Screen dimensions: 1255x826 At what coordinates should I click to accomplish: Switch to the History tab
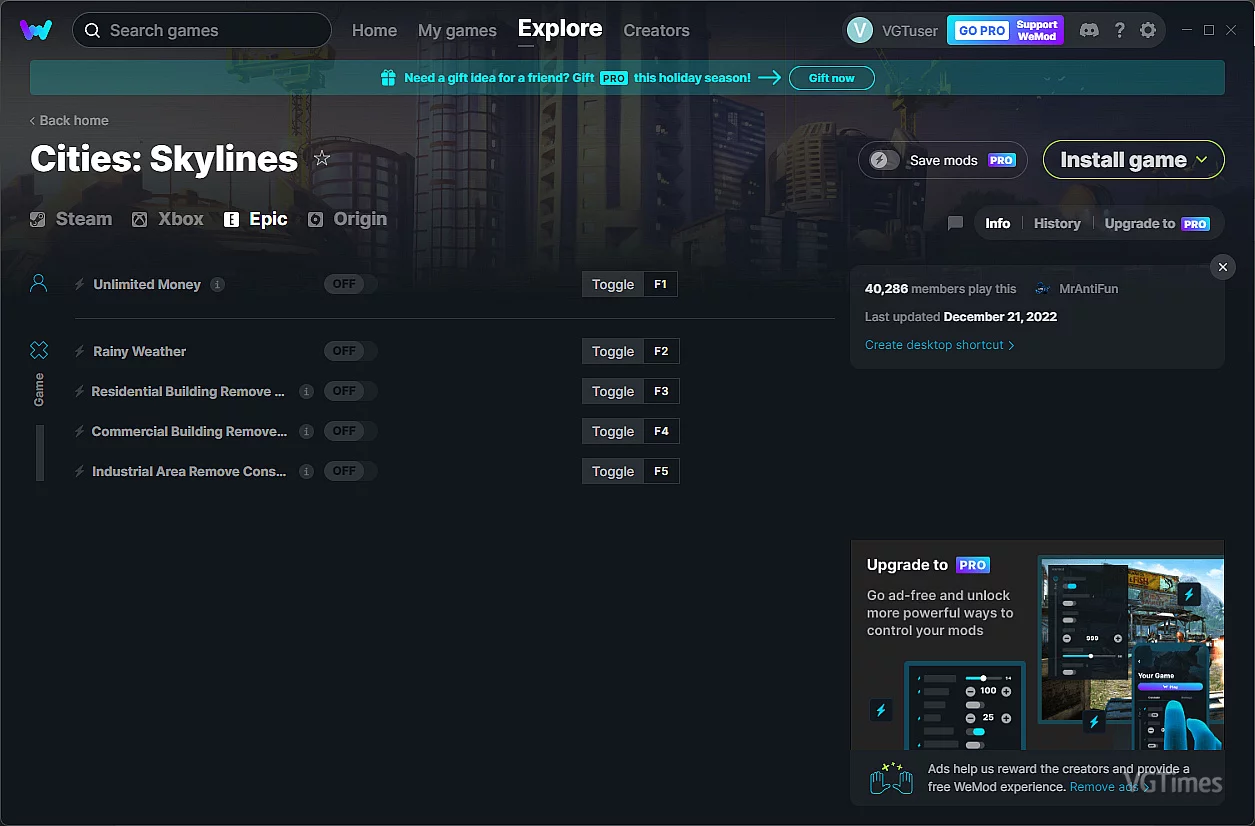(1057, 223)
